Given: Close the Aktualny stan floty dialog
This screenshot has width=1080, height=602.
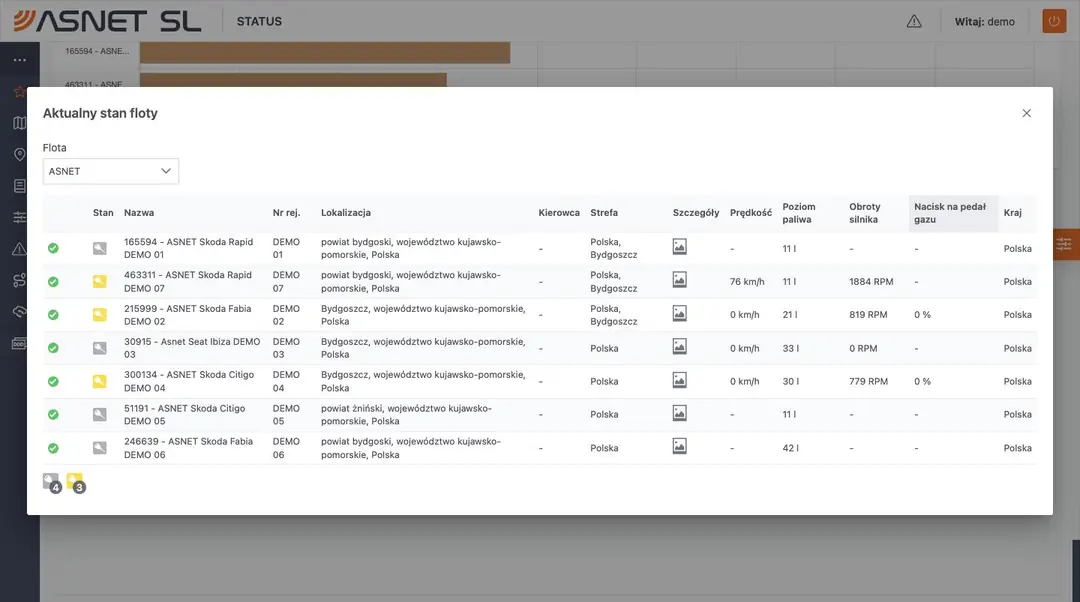Looking at the screenshot, I should click(x=1026, y=113).
